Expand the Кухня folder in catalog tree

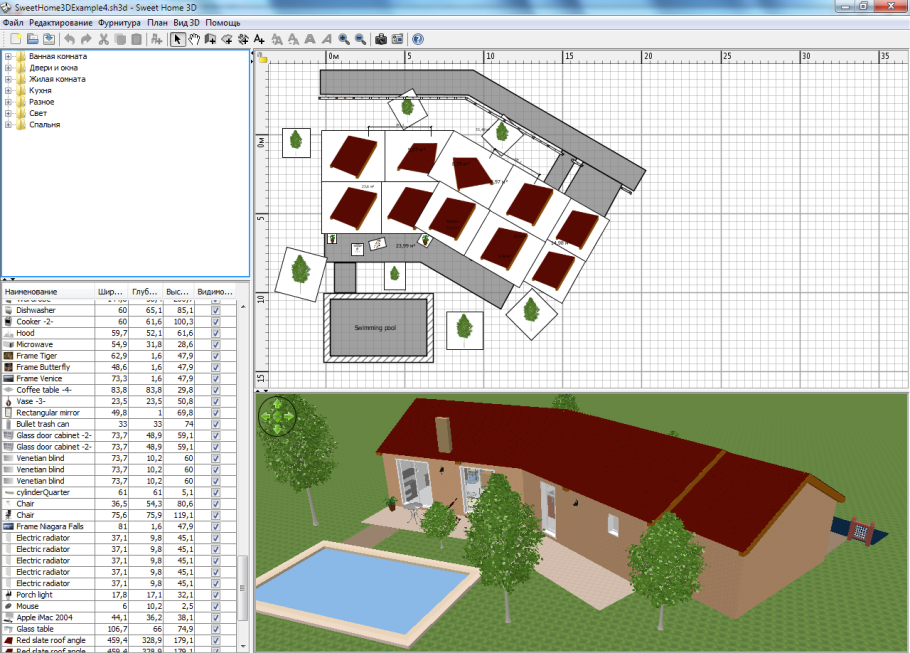[8, 91]
